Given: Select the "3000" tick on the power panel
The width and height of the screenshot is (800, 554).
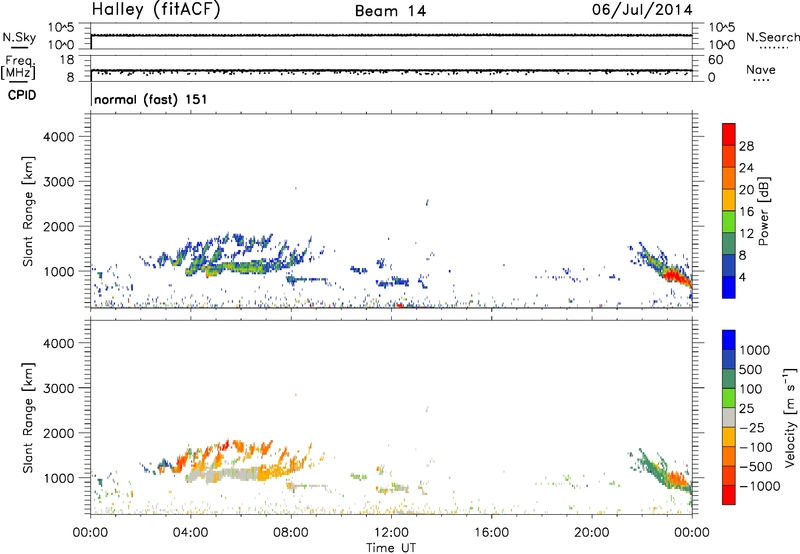Looking at the screenshot, I should pos(58,182).
